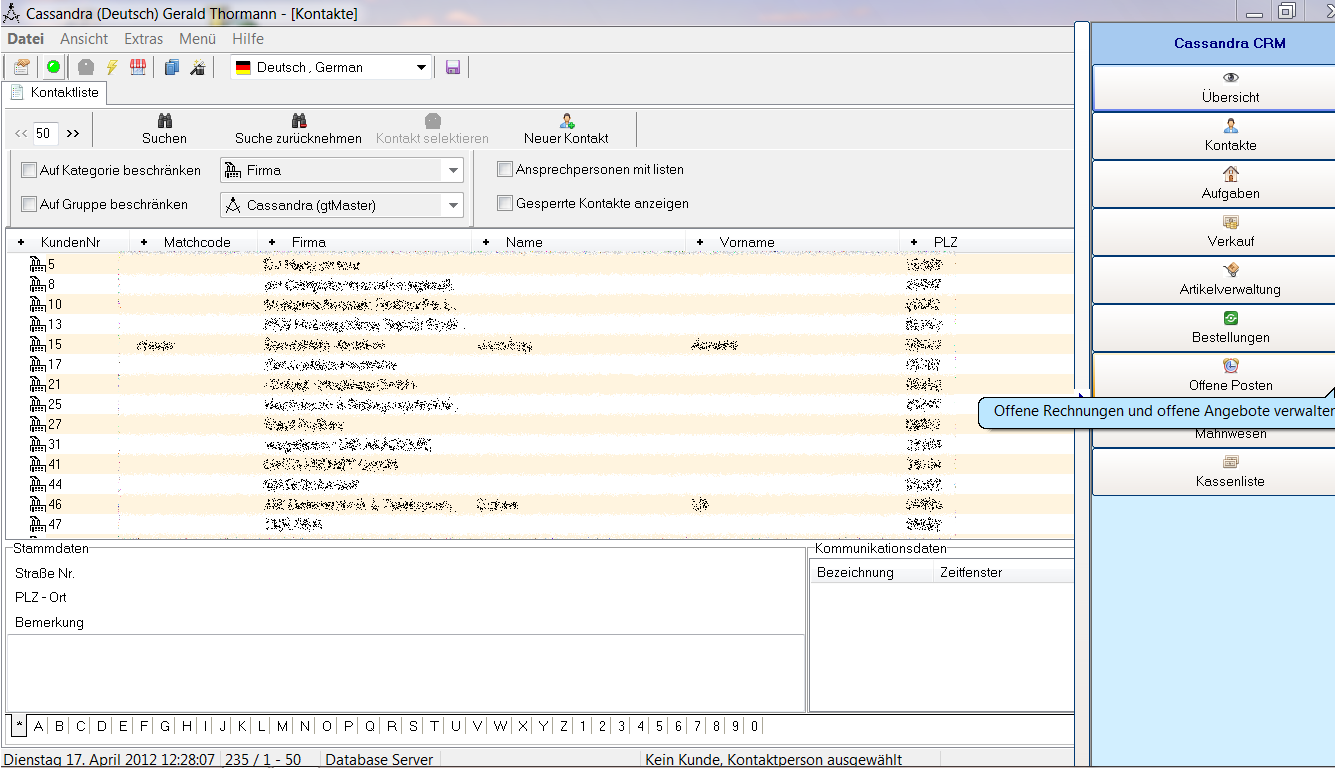
Task: Go to next page with >> arrow
Action: tap(73, 133)
